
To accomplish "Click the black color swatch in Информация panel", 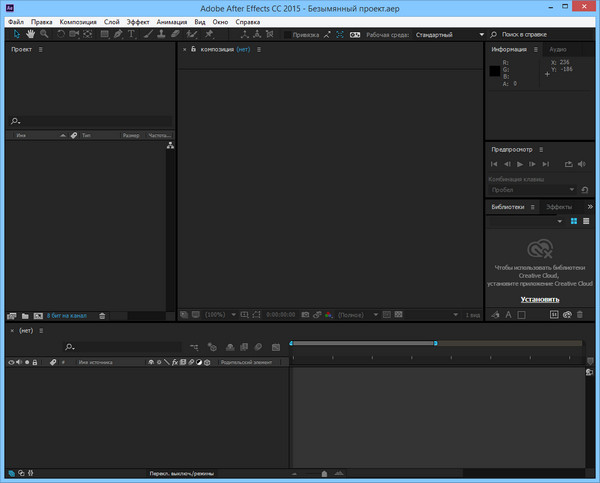I will [494, 71].
